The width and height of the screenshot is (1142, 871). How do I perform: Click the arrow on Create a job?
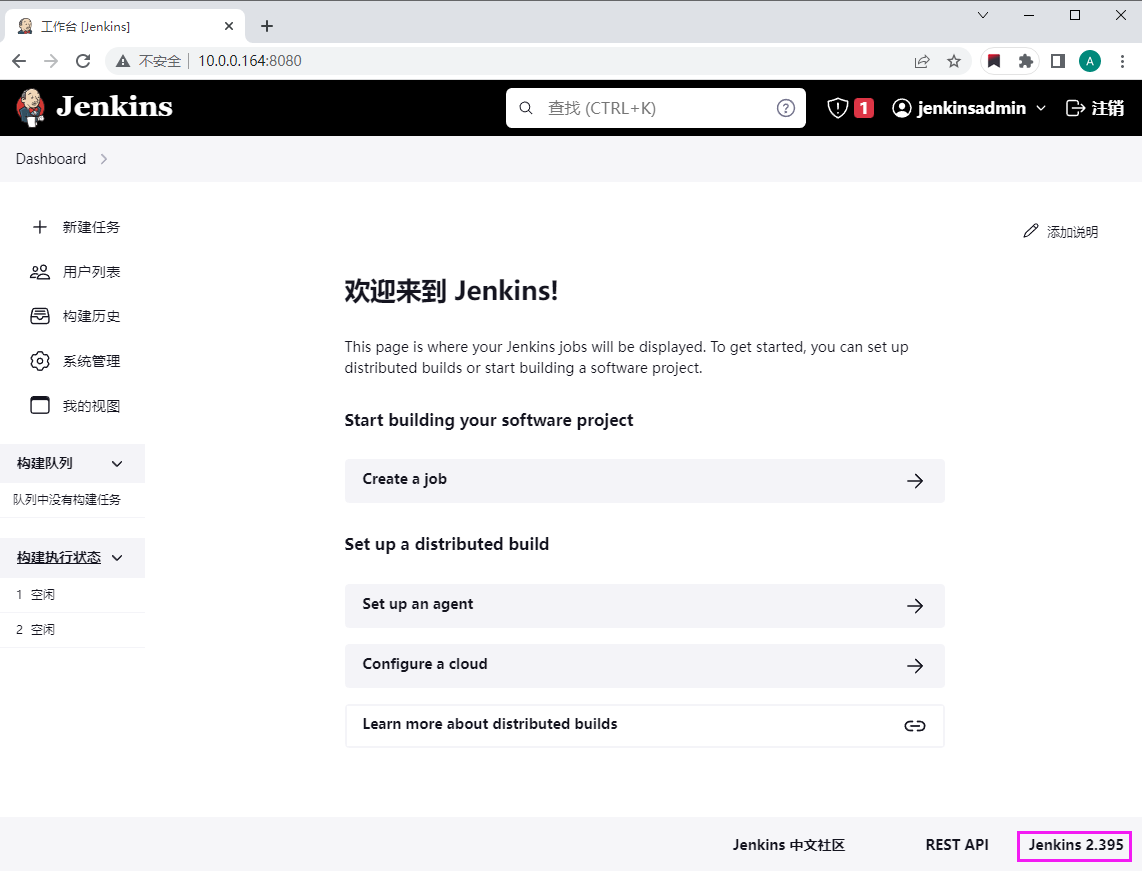(915, 481)
